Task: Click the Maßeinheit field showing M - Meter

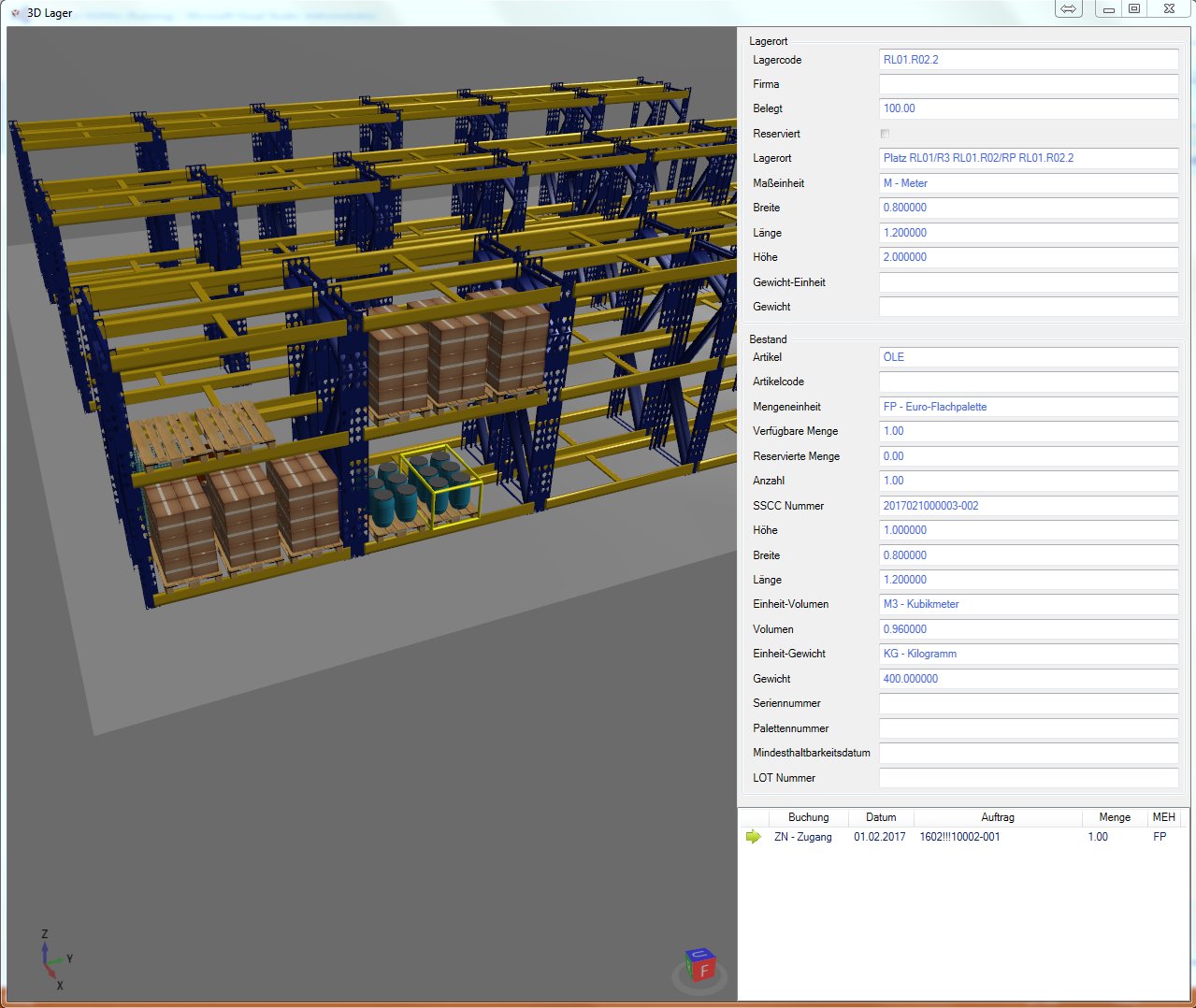Action: [1028, 183]
